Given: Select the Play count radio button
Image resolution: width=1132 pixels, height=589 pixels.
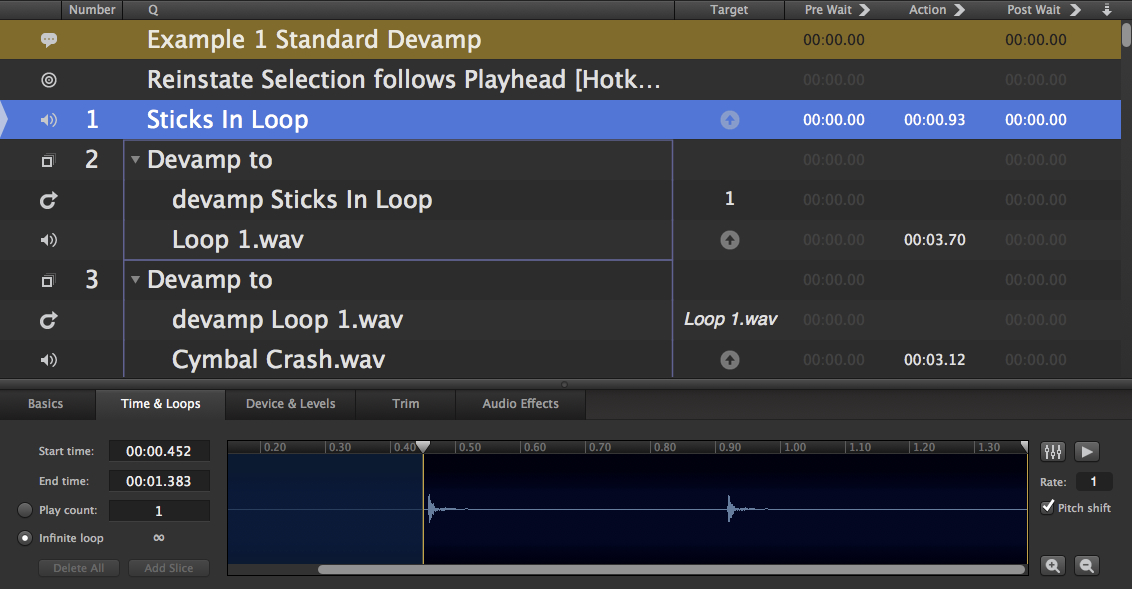Looking at the screenshot, I should 25,510.
